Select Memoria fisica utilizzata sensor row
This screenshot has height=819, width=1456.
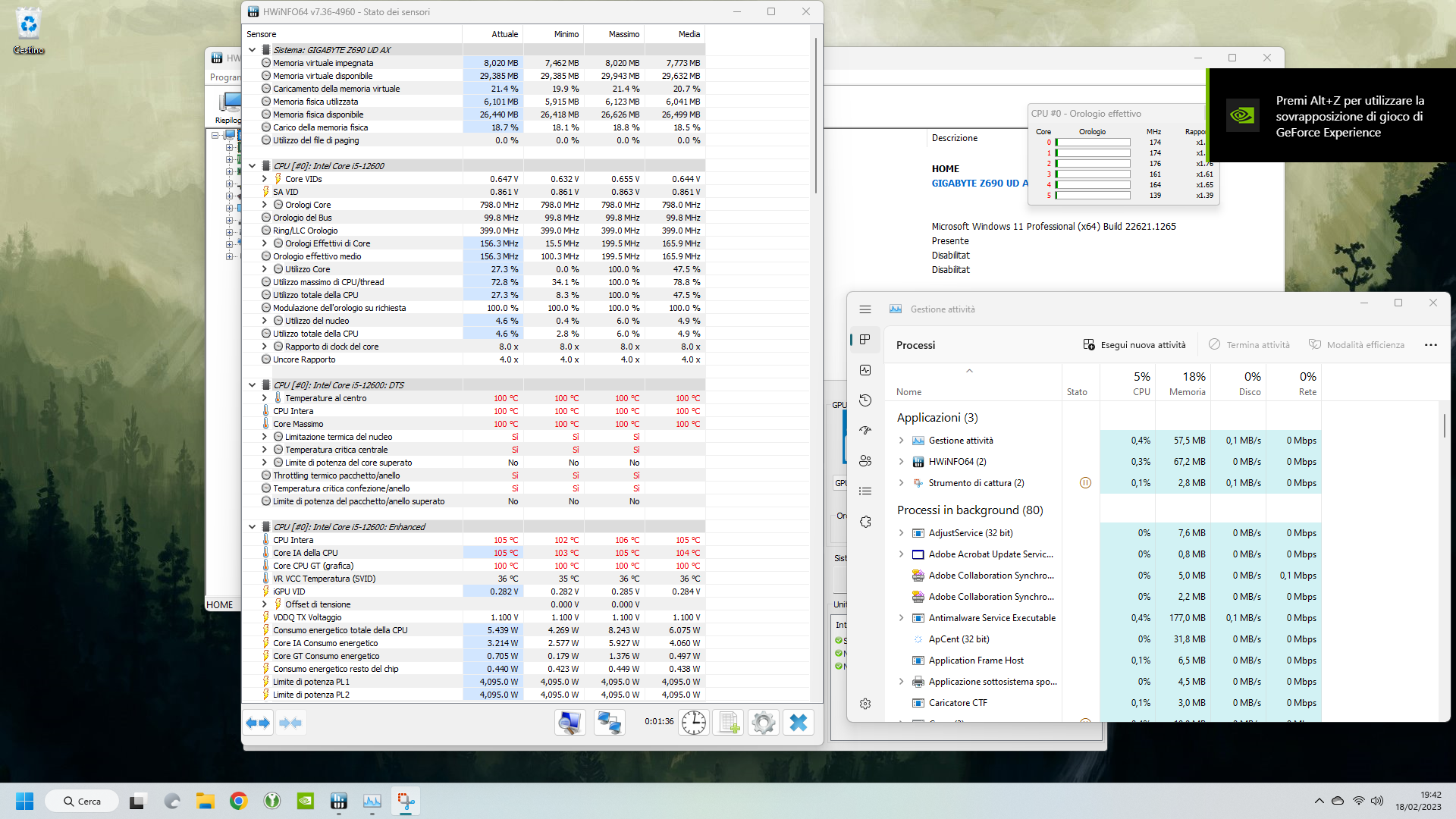[474, 102]
